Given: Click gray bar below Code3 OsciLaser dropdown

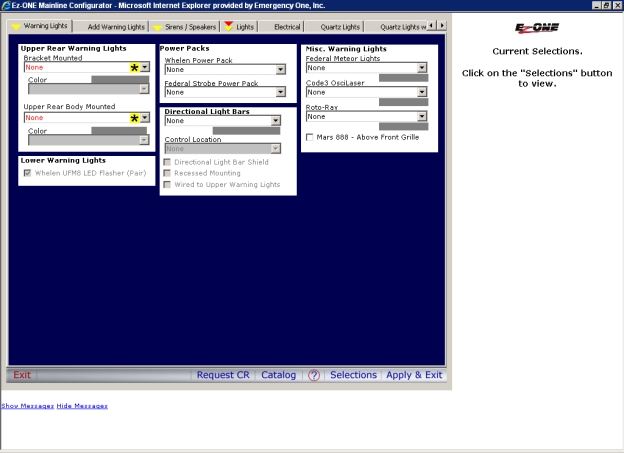Looking at the screenshot, I should (x=404, y=102).
